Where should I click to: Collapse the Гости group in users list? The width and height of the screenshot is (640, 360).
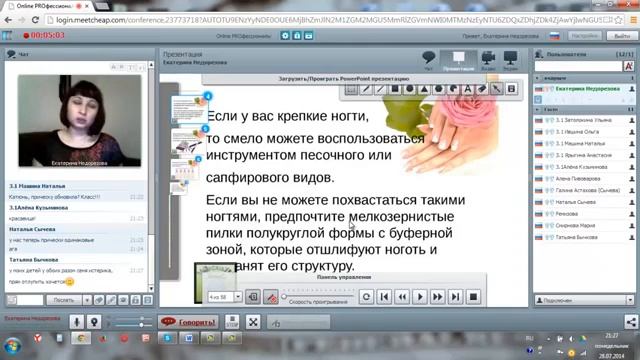pyautogui.click(x=537, y=109)
